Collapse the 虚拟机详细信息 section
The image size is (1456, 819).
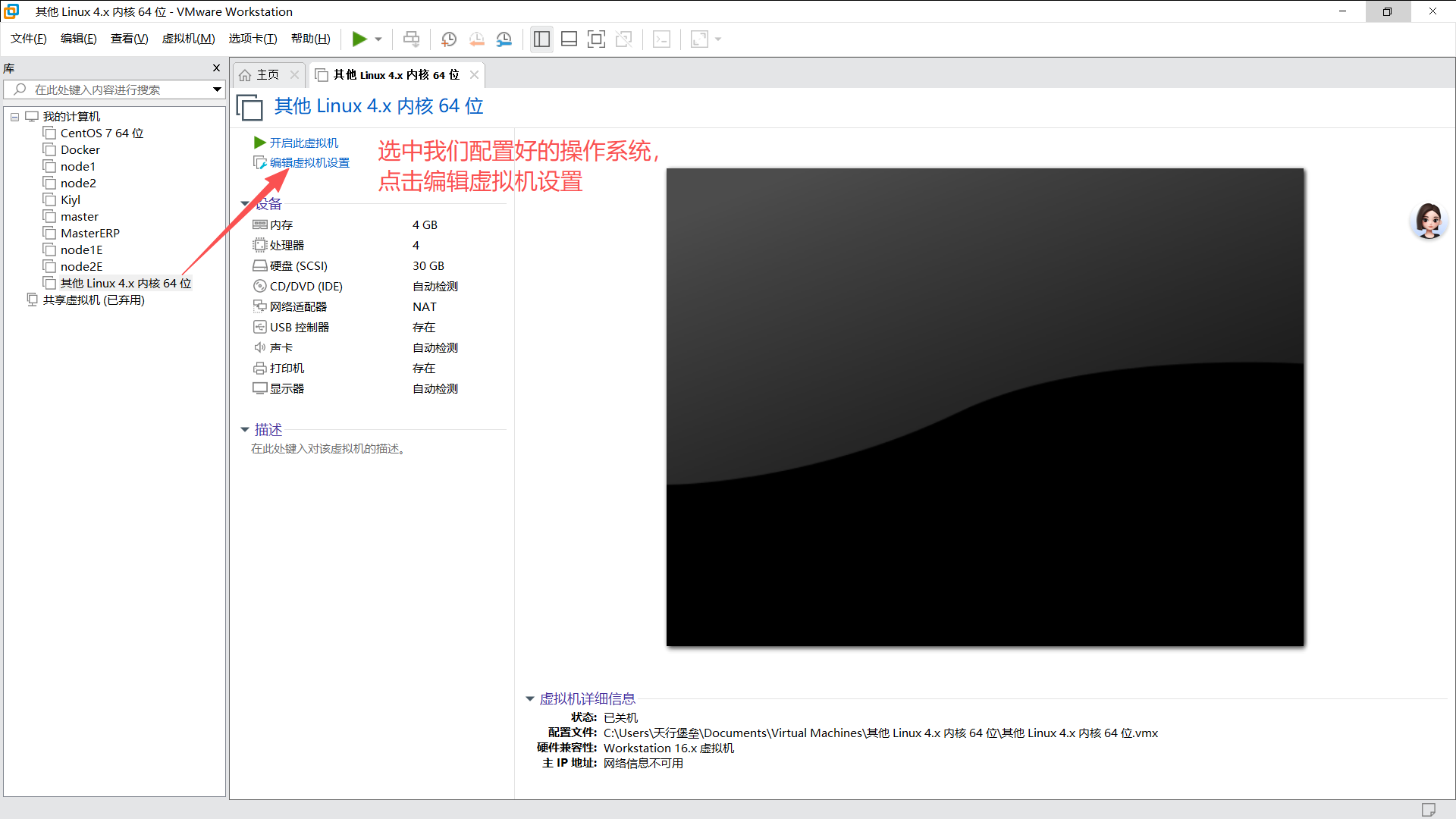tap(530, 698)
